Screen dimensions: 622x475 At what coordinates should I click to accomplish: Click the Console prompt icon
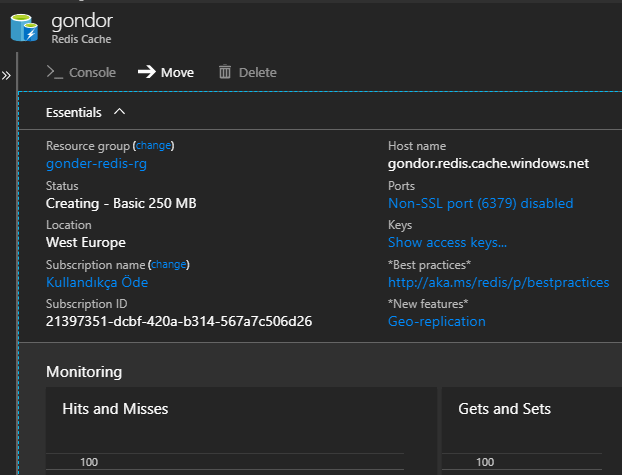(x=54, y=72)
